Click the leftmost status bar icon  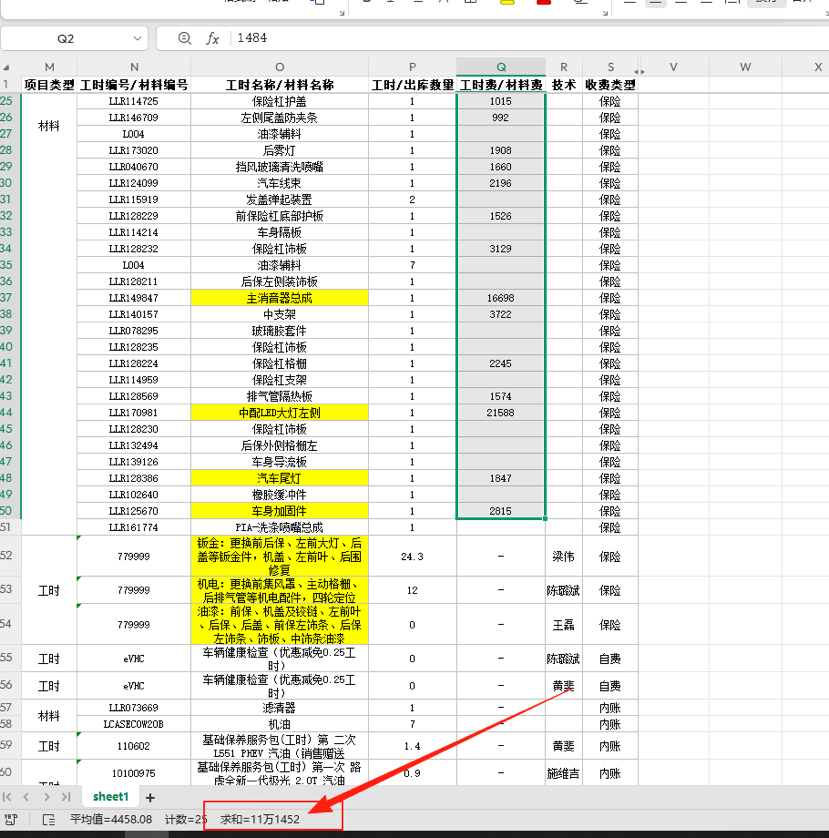(12, 819)
